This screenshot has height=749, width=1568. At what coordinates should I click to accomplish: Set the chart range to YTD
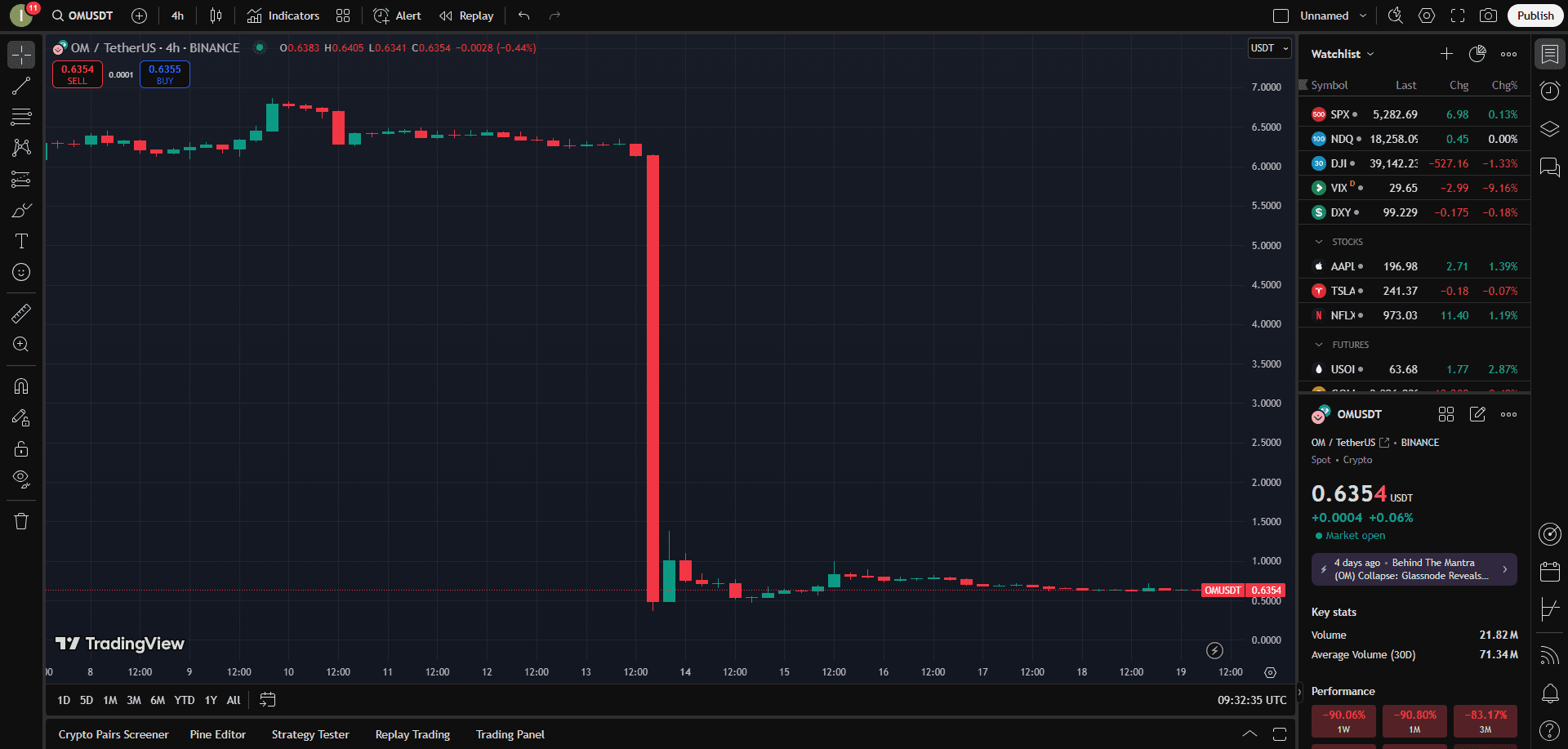[x=185, y=700]
